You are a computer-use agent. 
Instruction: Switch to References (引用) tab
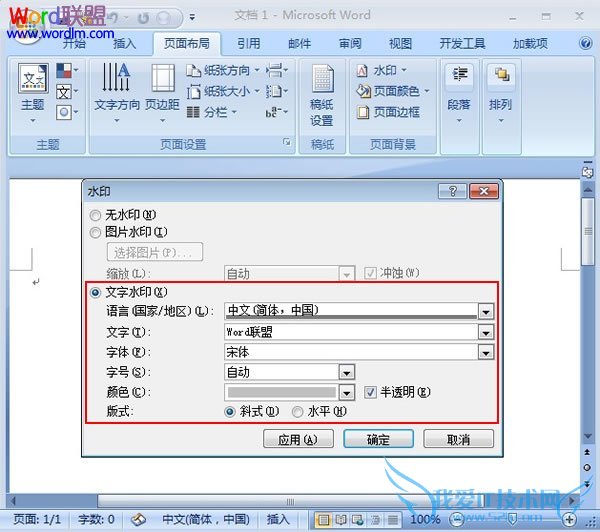249,44
